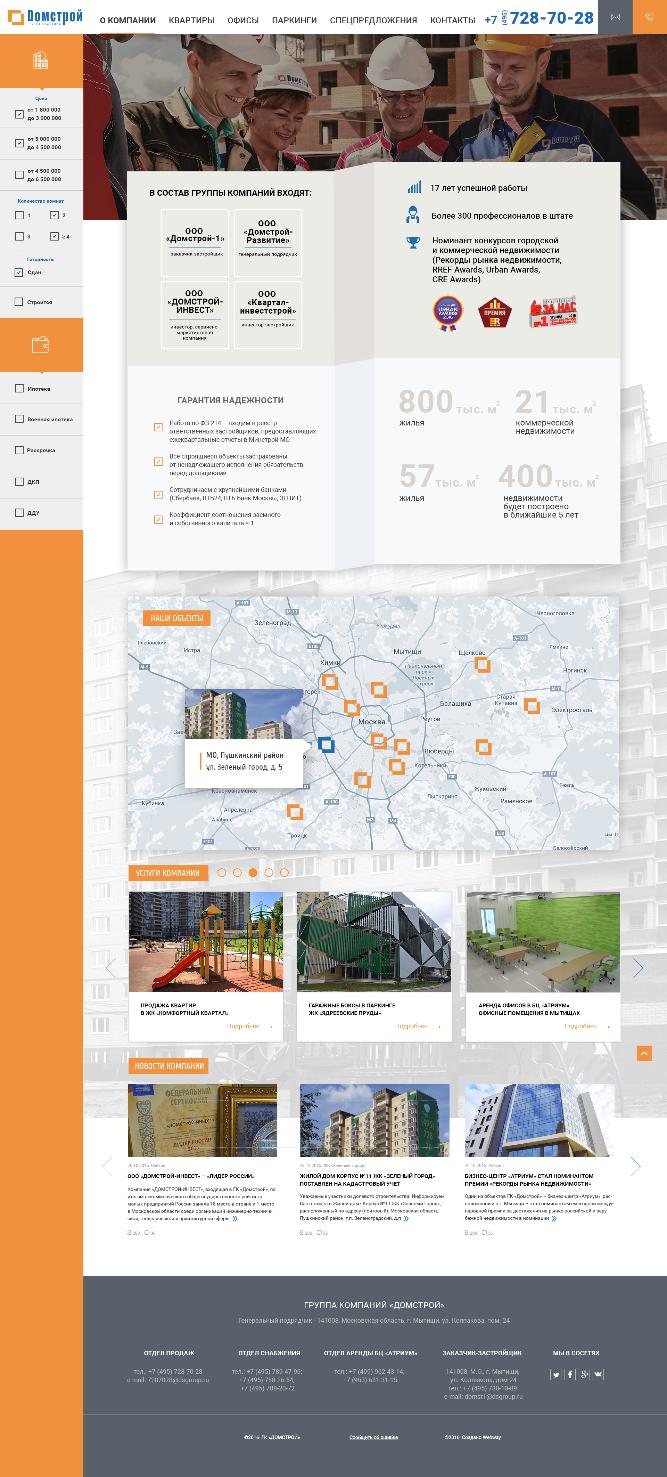Click the map marker near Щелково
Image resolution: width=667 pixels, height=1477 pixels.
click(x=482, y=664)
